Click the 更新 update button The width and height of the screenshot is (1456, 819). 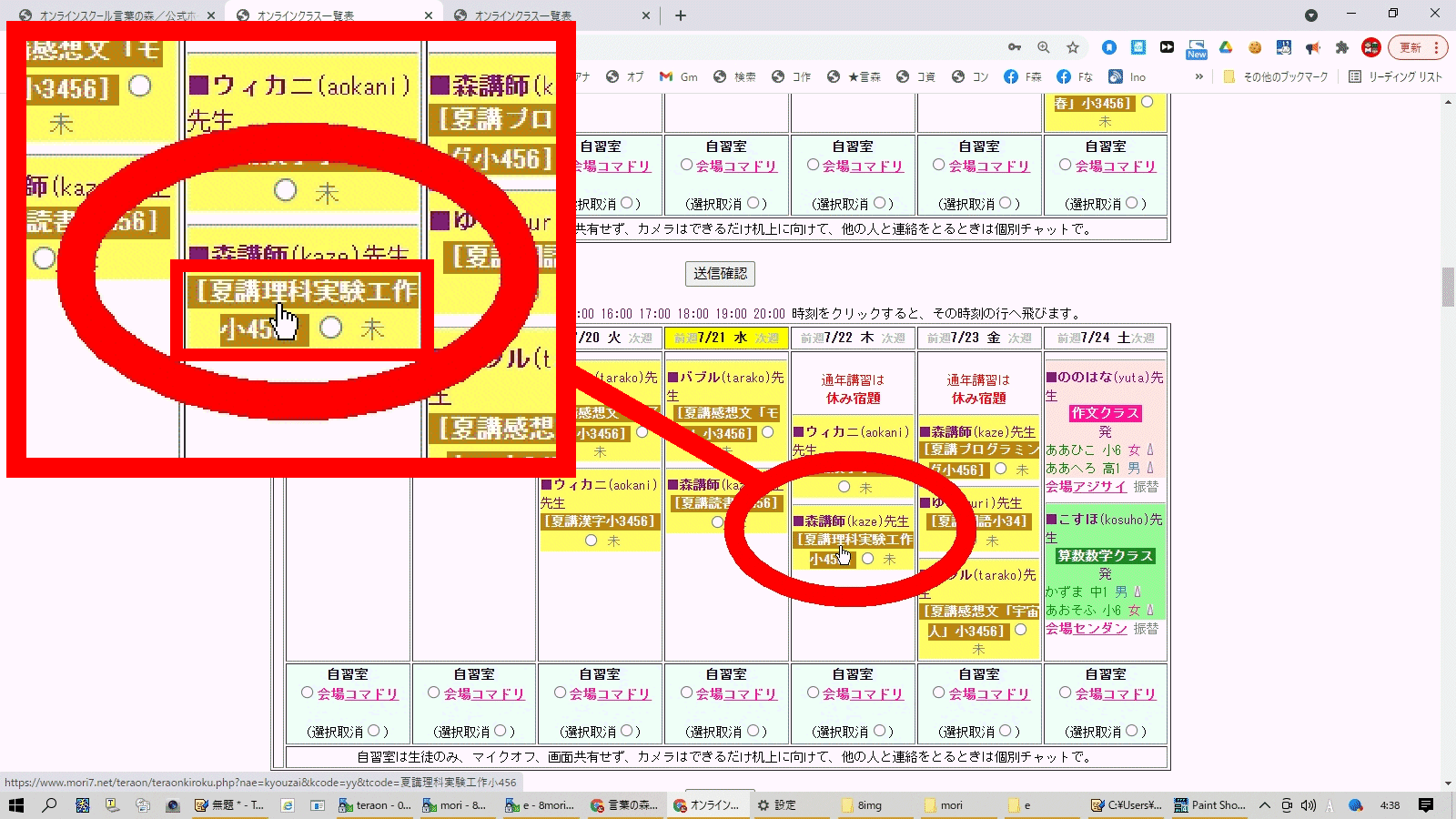pyautogui.click(x=1410, y=47)
